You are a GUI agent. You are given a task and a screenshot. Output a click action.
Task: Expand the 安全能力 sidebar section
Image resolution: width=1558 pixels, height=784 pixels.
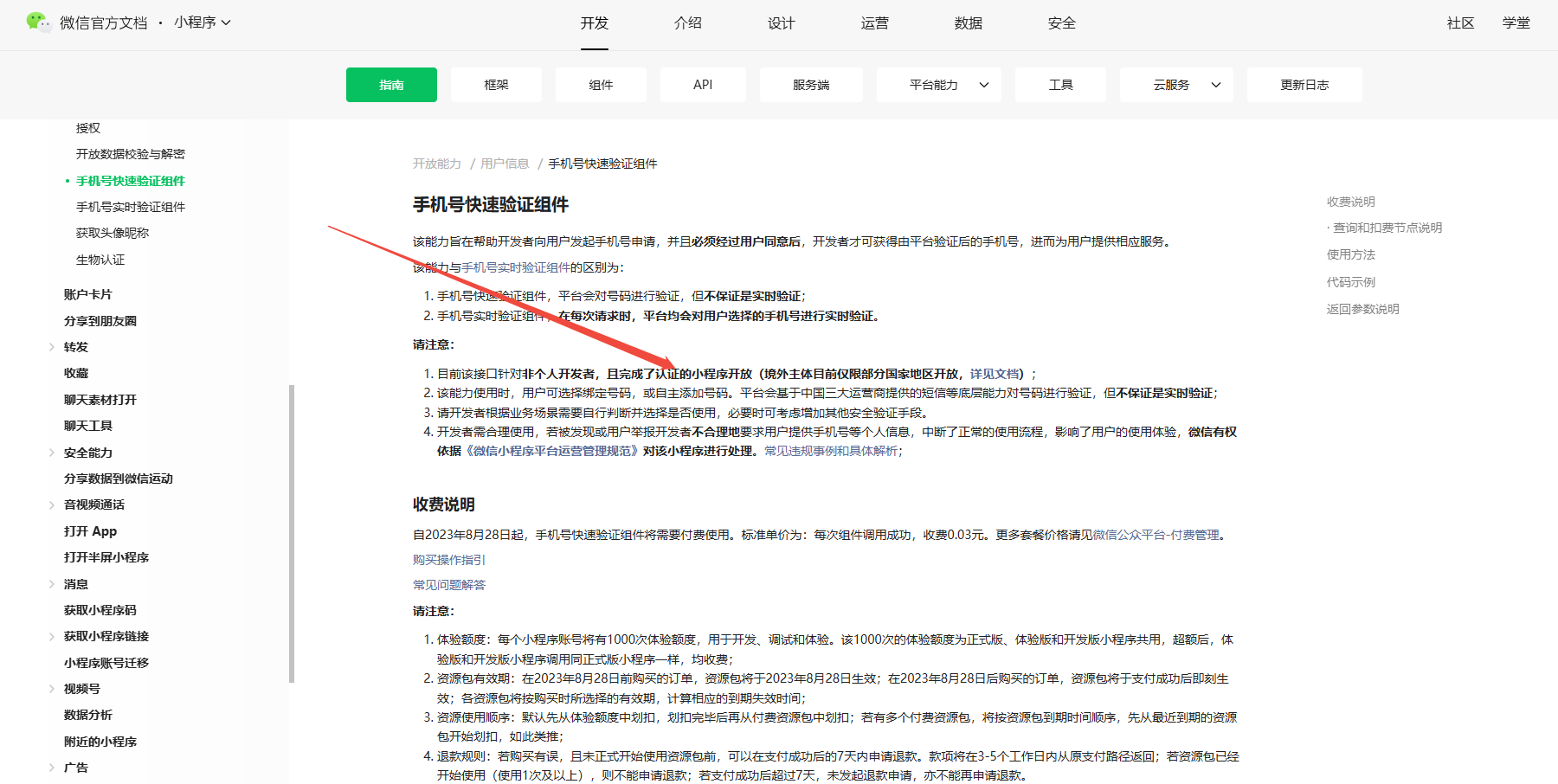point(52,453)
